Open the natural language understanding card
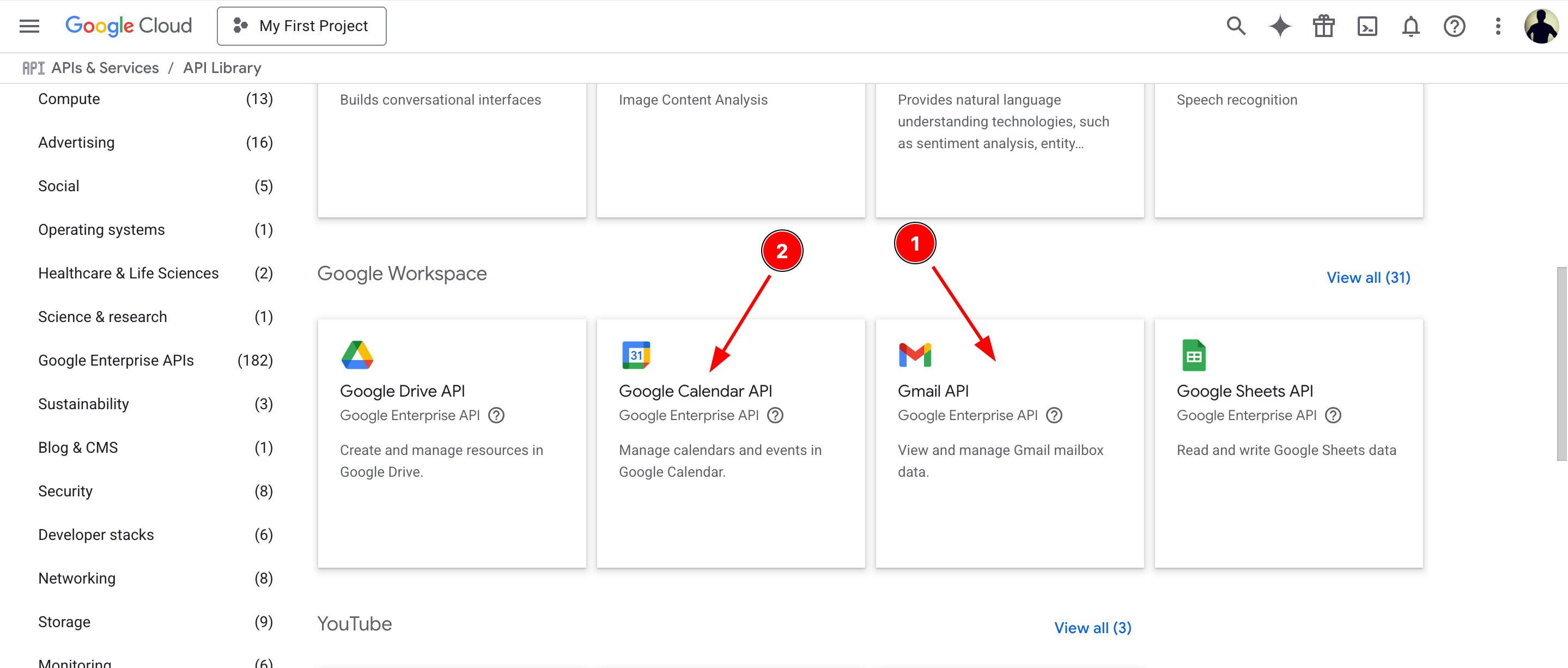This screenshot has width=1568, height=668. (x=1009, y=150)
